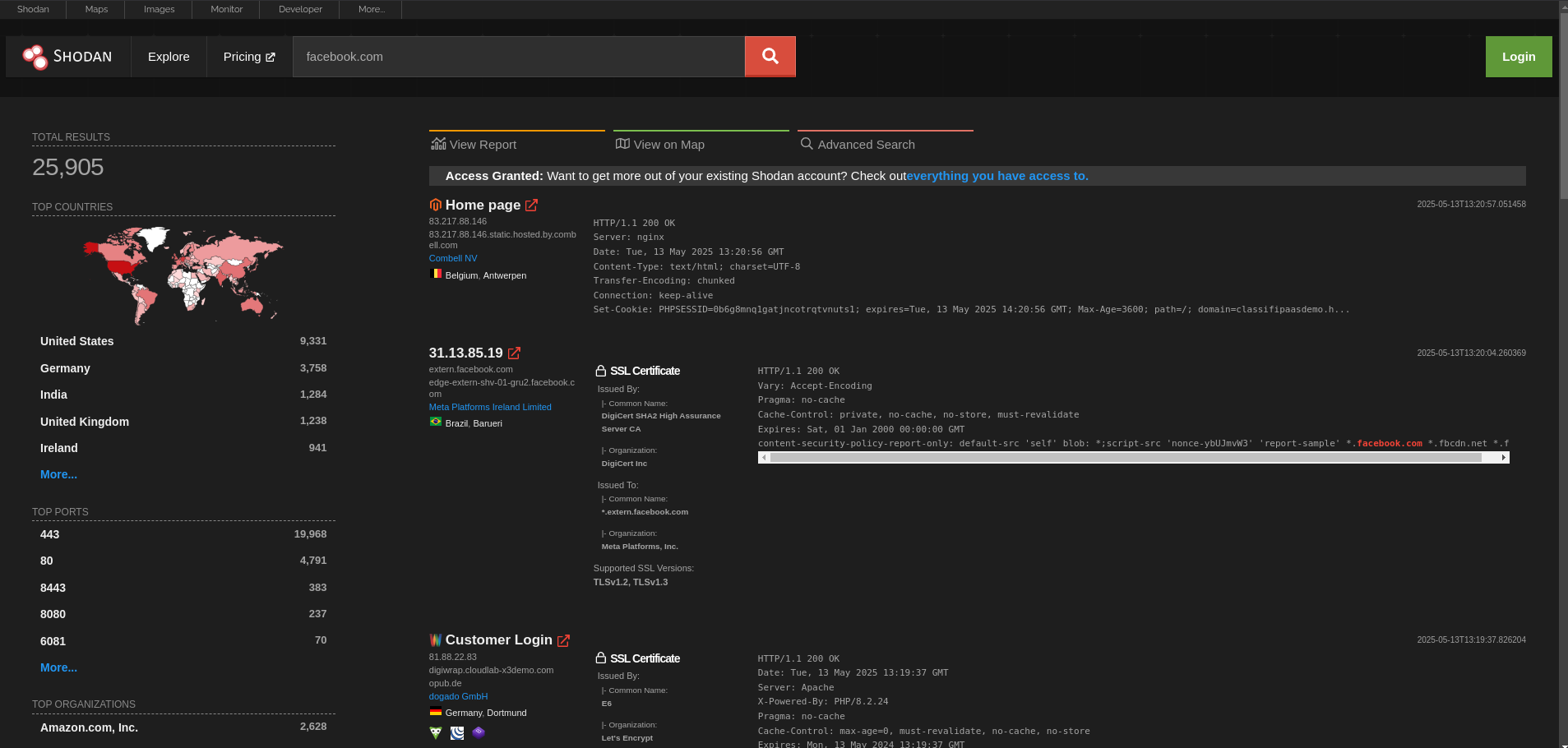
Task: Click the green Login button
Action: pyautogui.click(x=1518, y=56)
